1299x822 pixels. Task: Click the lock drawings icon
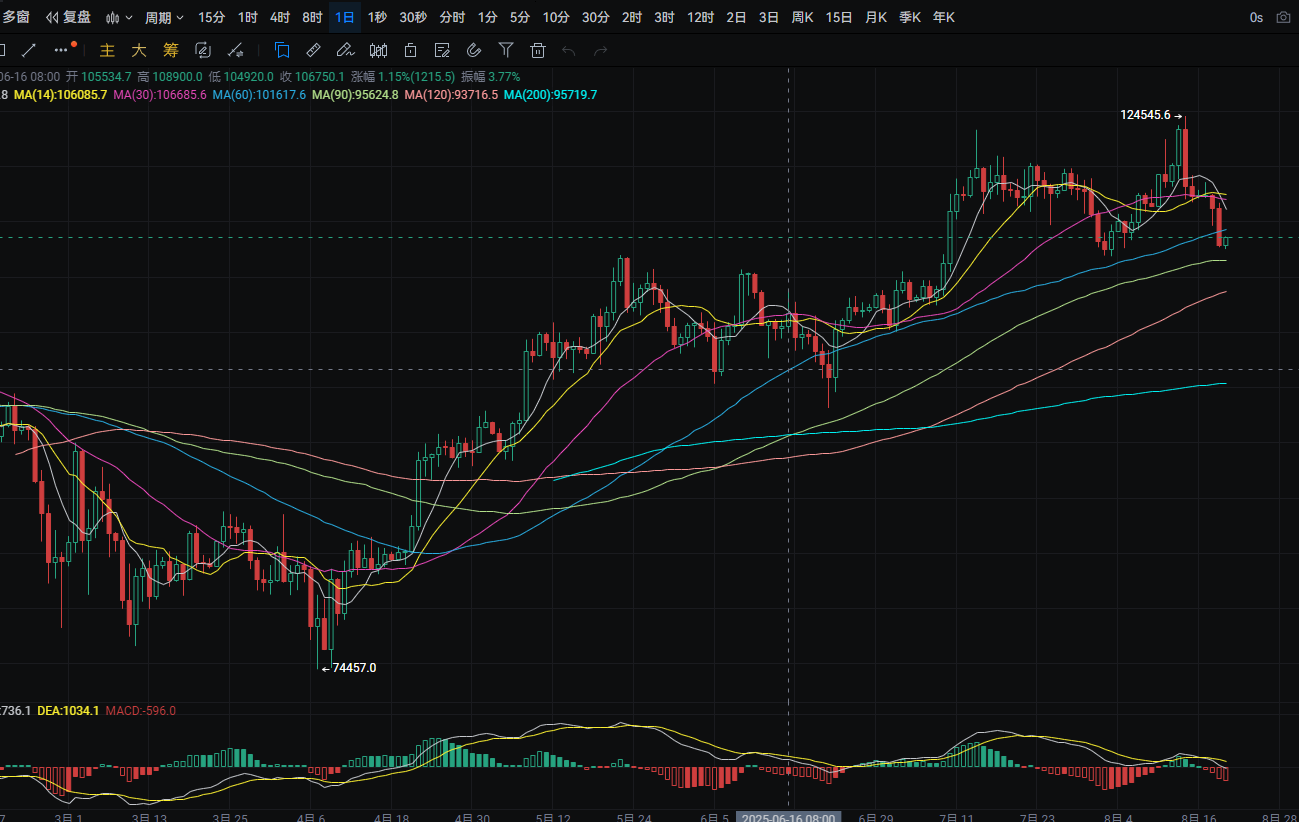coord(410,50)
